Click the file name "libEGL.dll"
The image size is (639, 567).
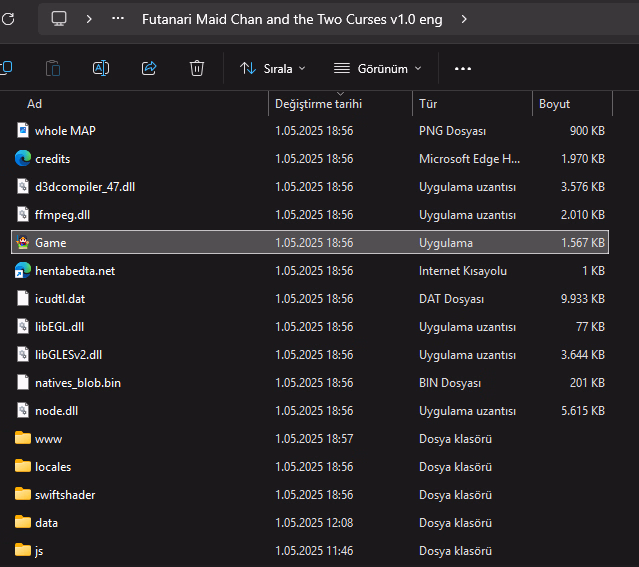coord(59,327)
